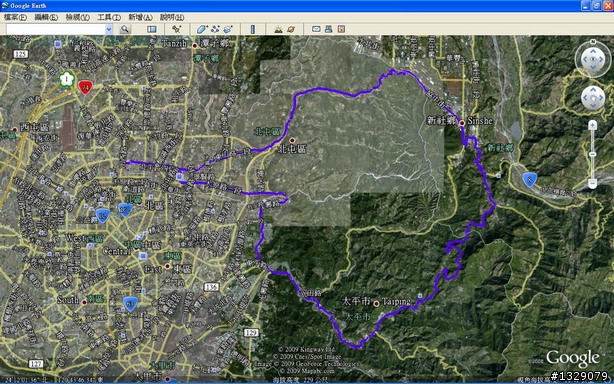
Task: Click the East district marker dot
Action: point(167,266)
